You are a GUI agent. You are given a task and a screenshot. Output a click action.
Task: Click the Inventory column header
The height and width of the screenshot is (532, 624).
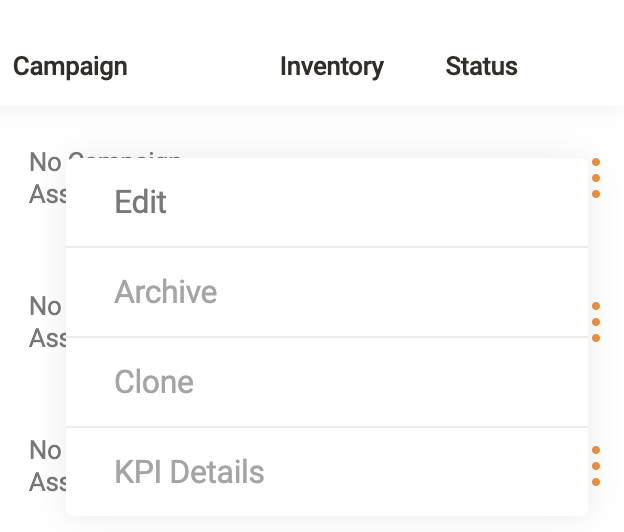point(331,67)
